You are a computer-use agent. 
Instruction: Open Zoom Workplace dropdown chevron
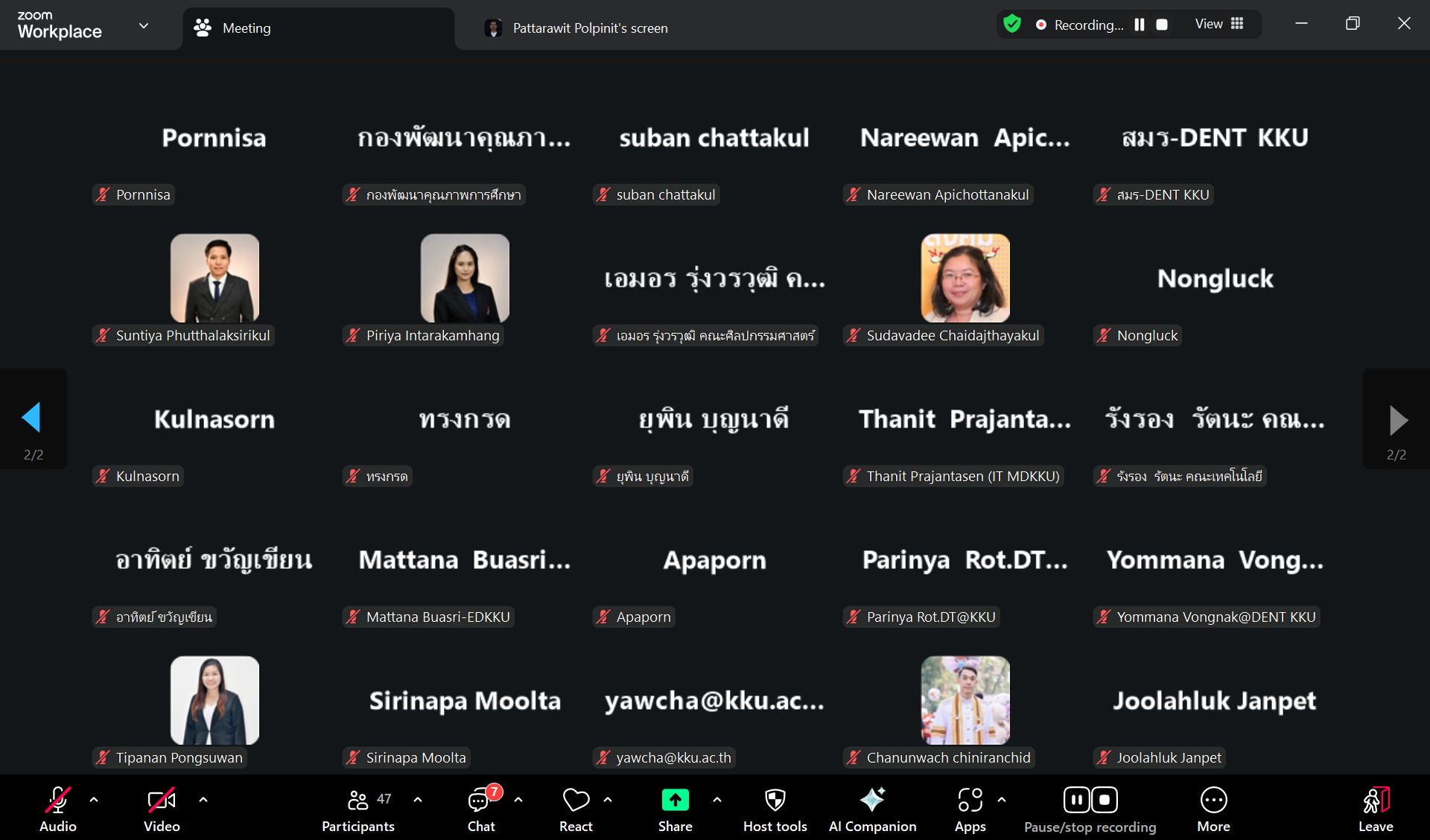tap(144, 25)
